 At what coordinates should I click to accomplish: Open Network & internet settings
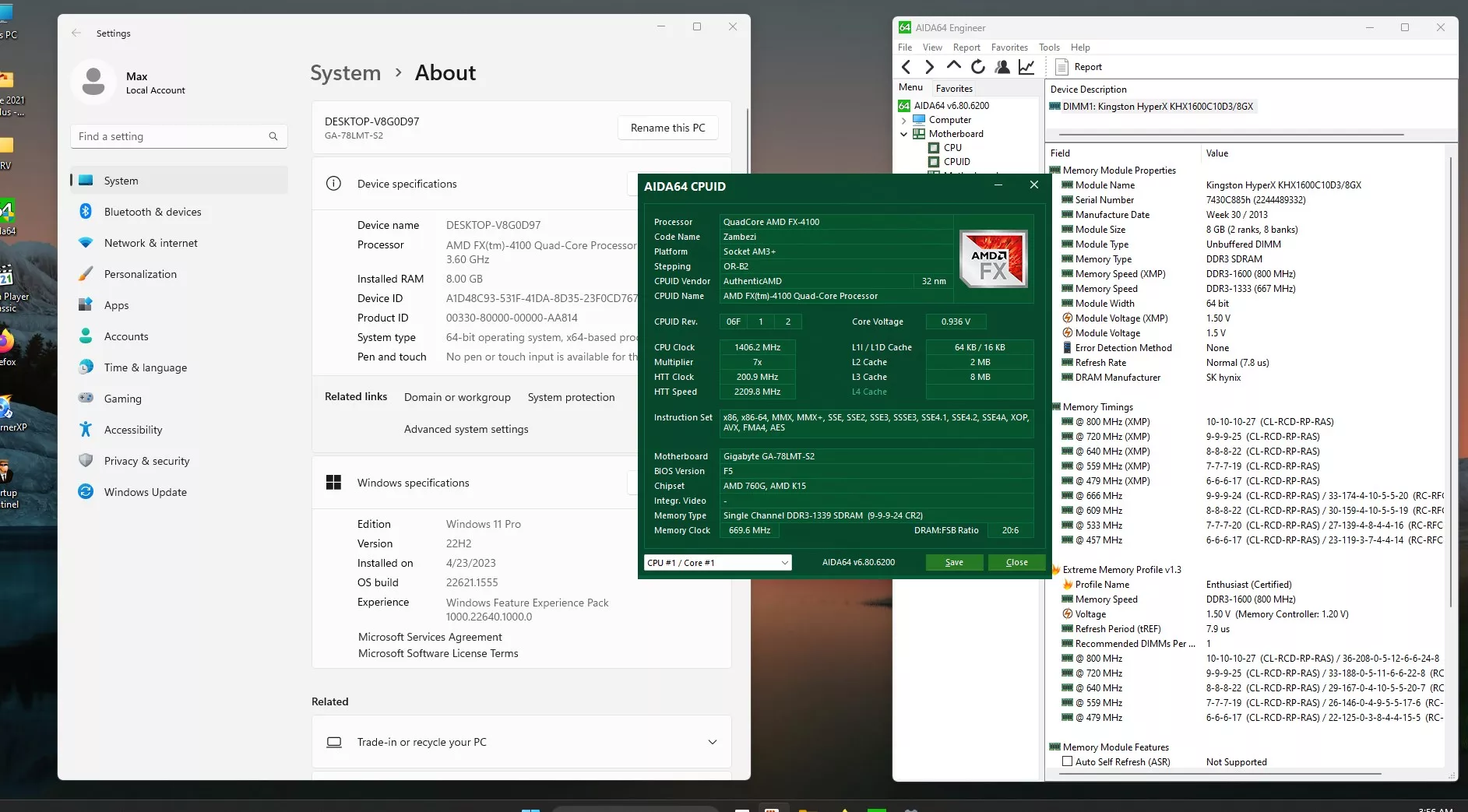point(179,243)
